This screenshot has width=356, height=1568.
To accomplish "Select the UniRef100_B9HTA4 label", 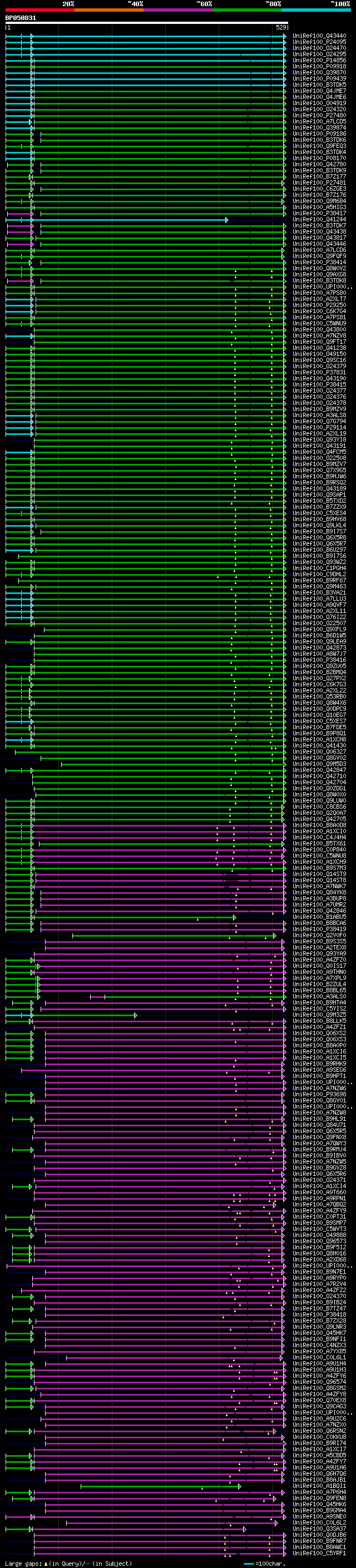I will coord(319,1002).
